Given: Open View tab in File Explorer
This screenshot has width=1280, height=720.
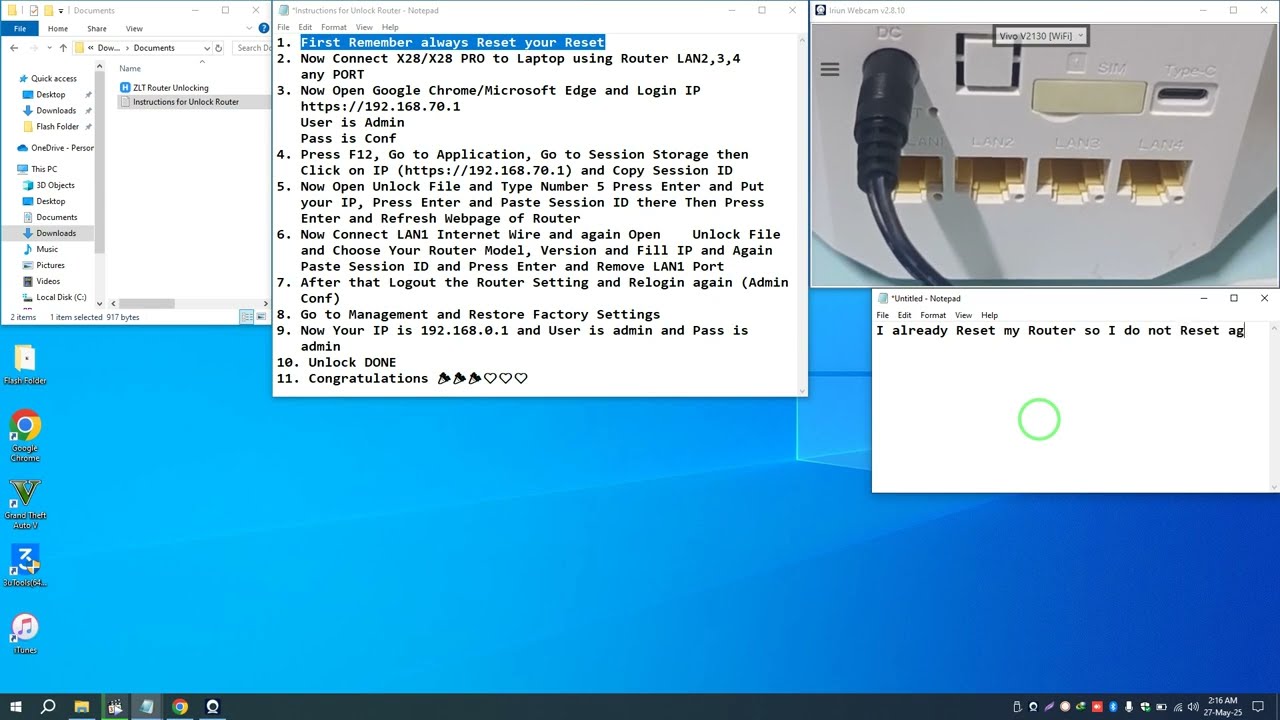Looking at the screenshot, I should (x=134, y=29).
